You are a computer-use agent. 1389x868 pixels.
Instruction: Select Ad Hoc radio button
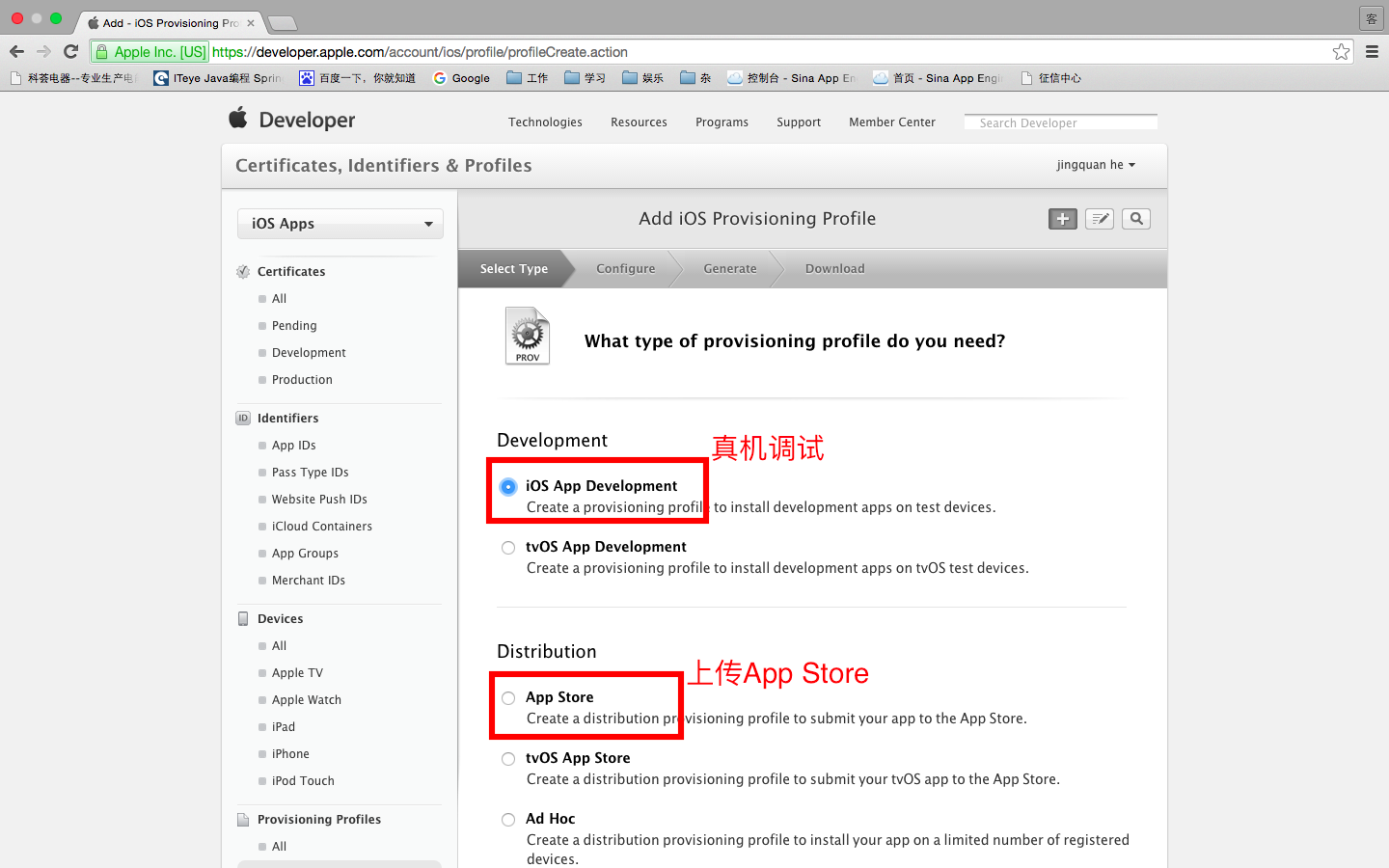click(x=508, y=820)
